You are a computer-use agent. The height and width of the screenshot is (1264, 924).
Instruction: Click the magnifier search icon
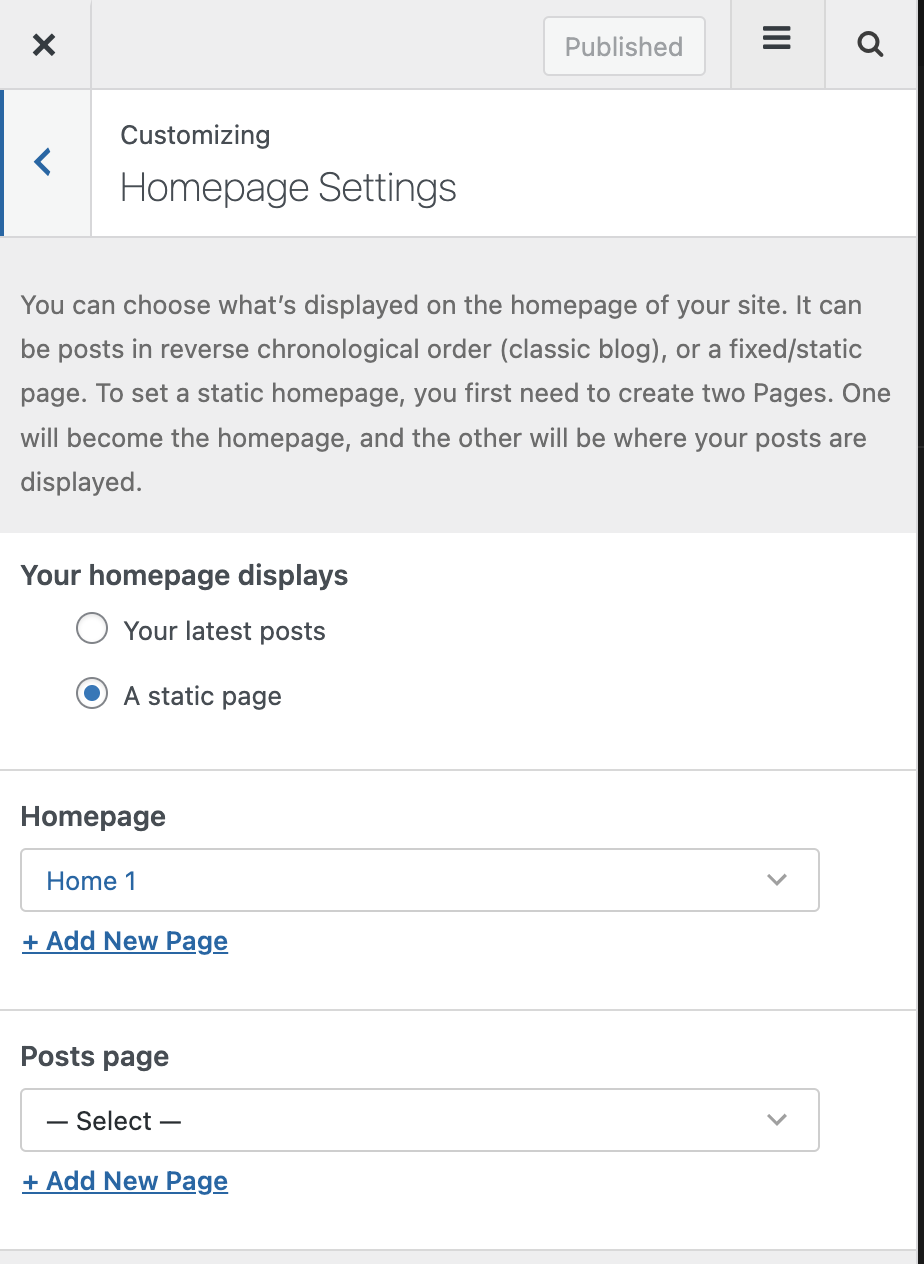pyautogui.click(x=871, y=44)
